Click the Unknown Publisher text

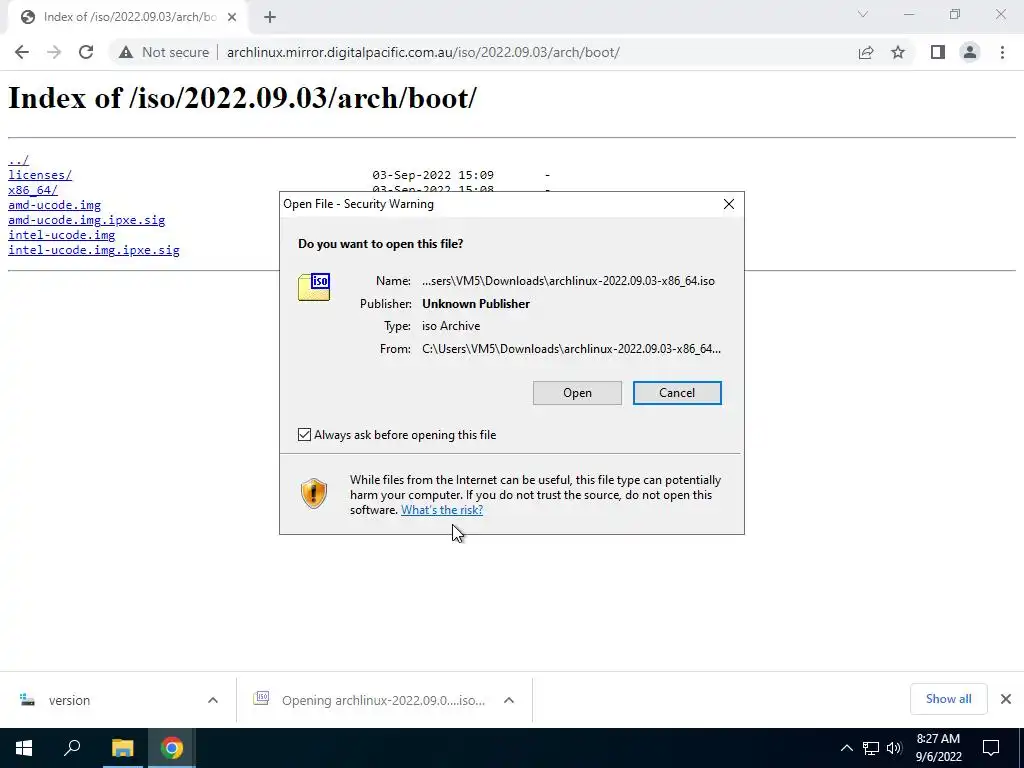[x=475, y=304]
